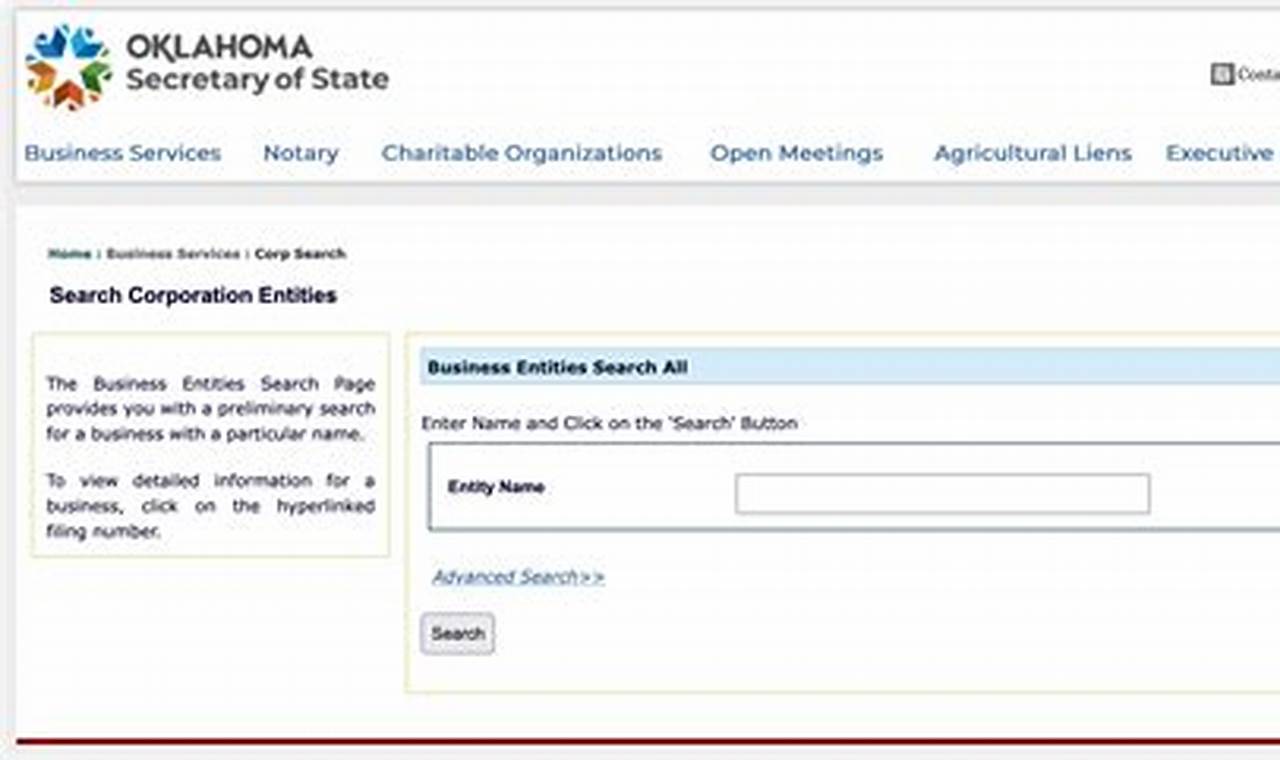Open the Open Meetings navigation item

pyautogui.click(x=796, y=153)
